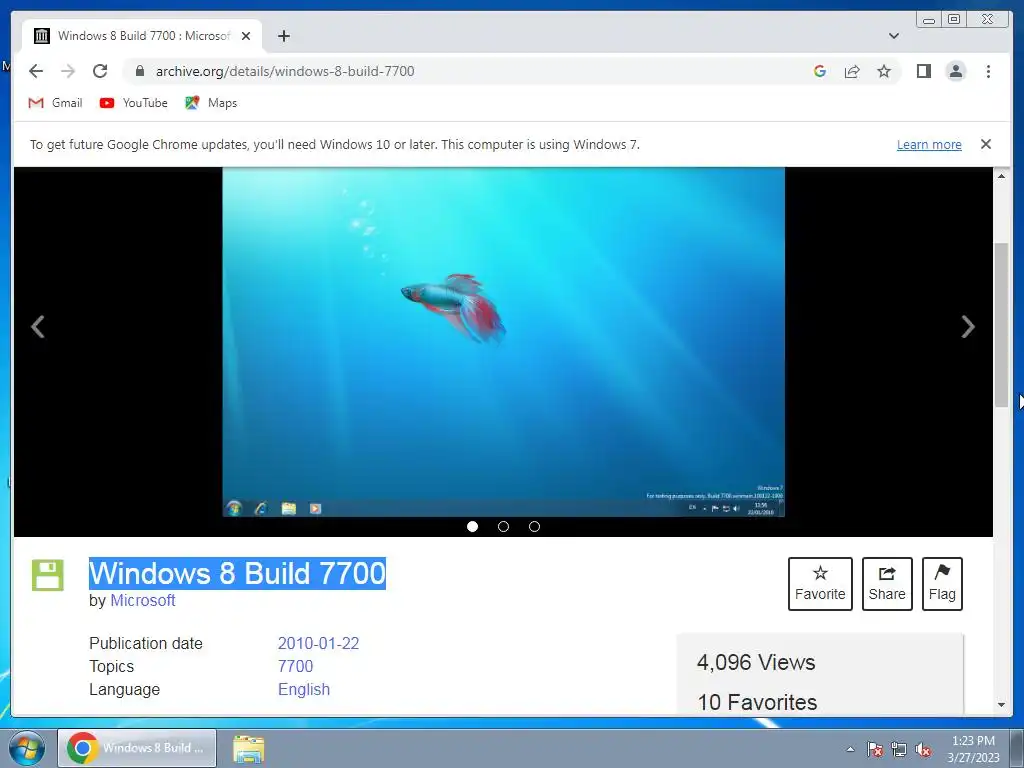Image resolution: width=1024 pixels, height=768 pixels.
Task: Show next image in carousel
Action: click(x=968, y=327)
